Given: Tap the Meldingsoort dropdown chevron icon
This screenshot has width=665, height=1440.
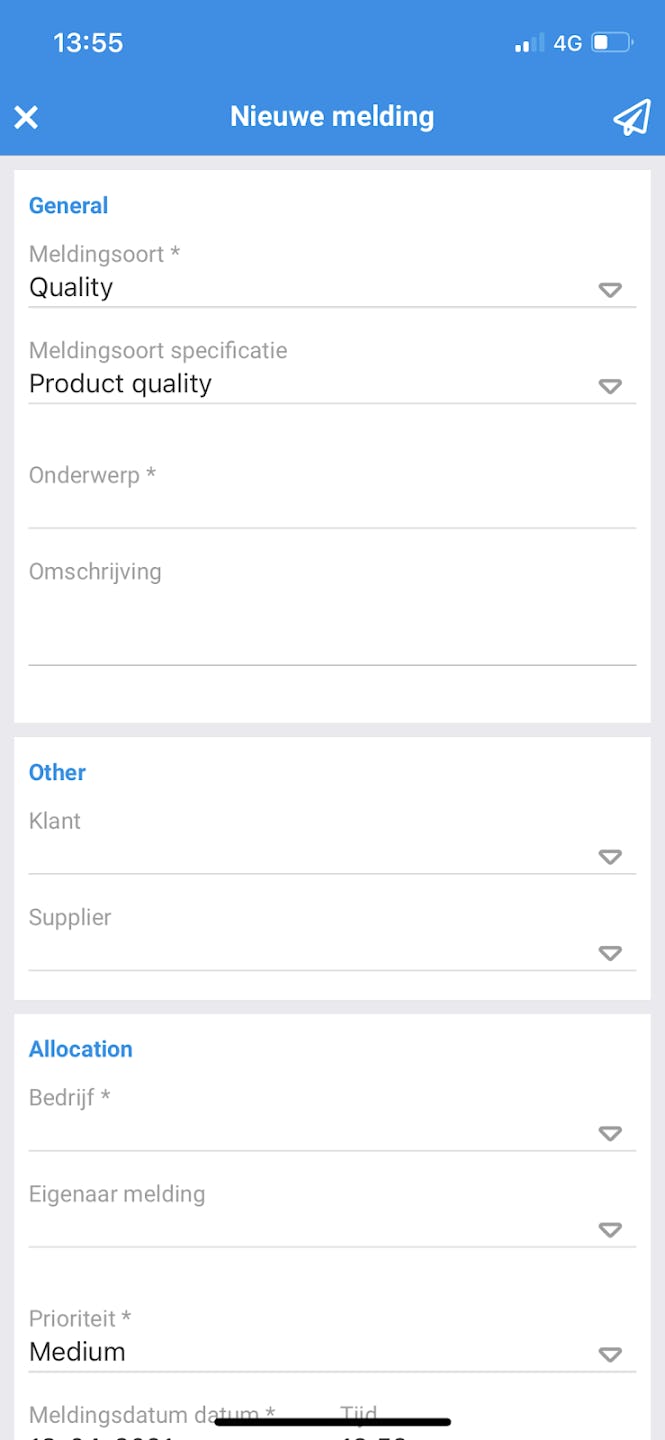Looking at the screenshot, I should (x=610, y=290).
